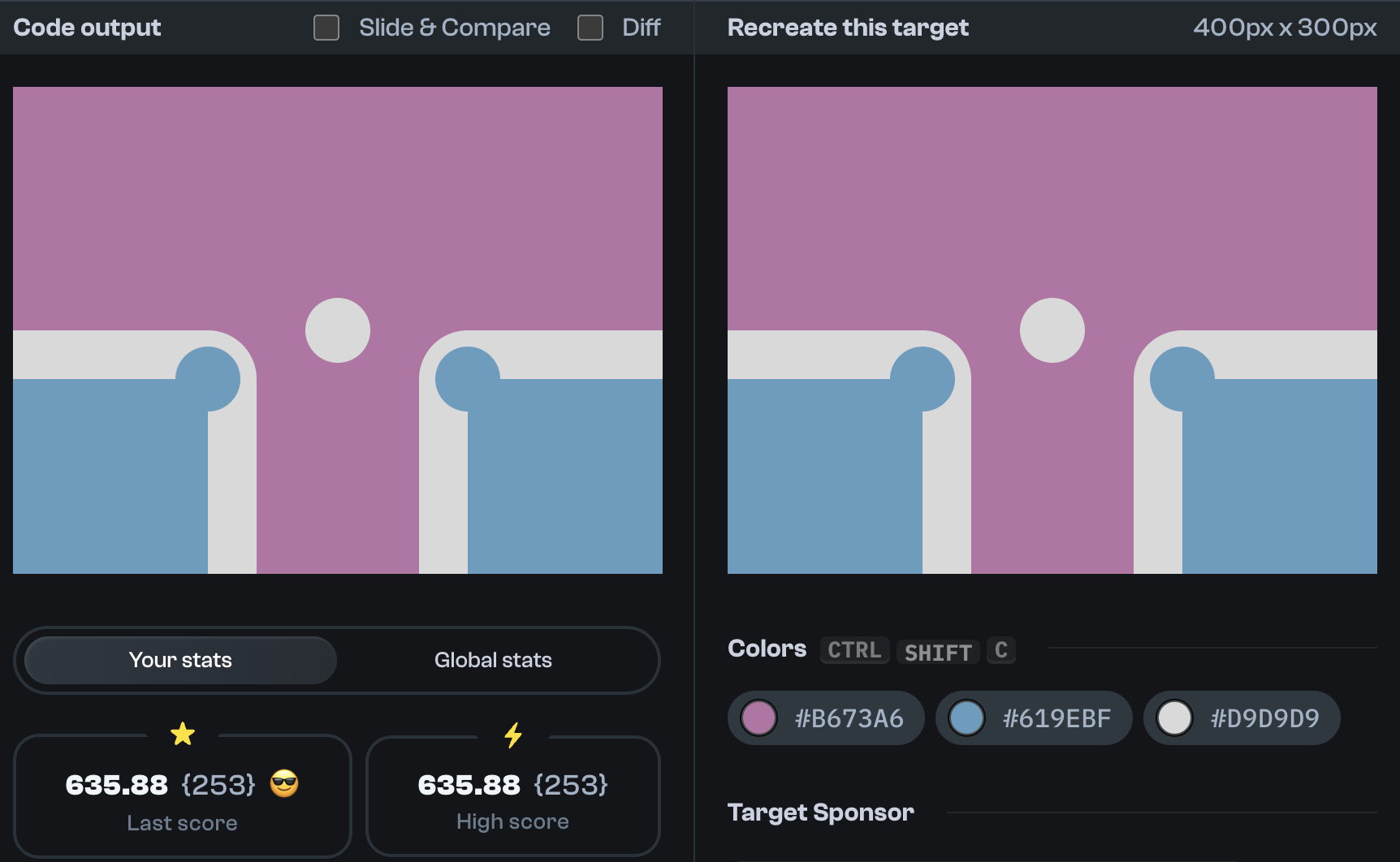Click the Last score card

182,795
